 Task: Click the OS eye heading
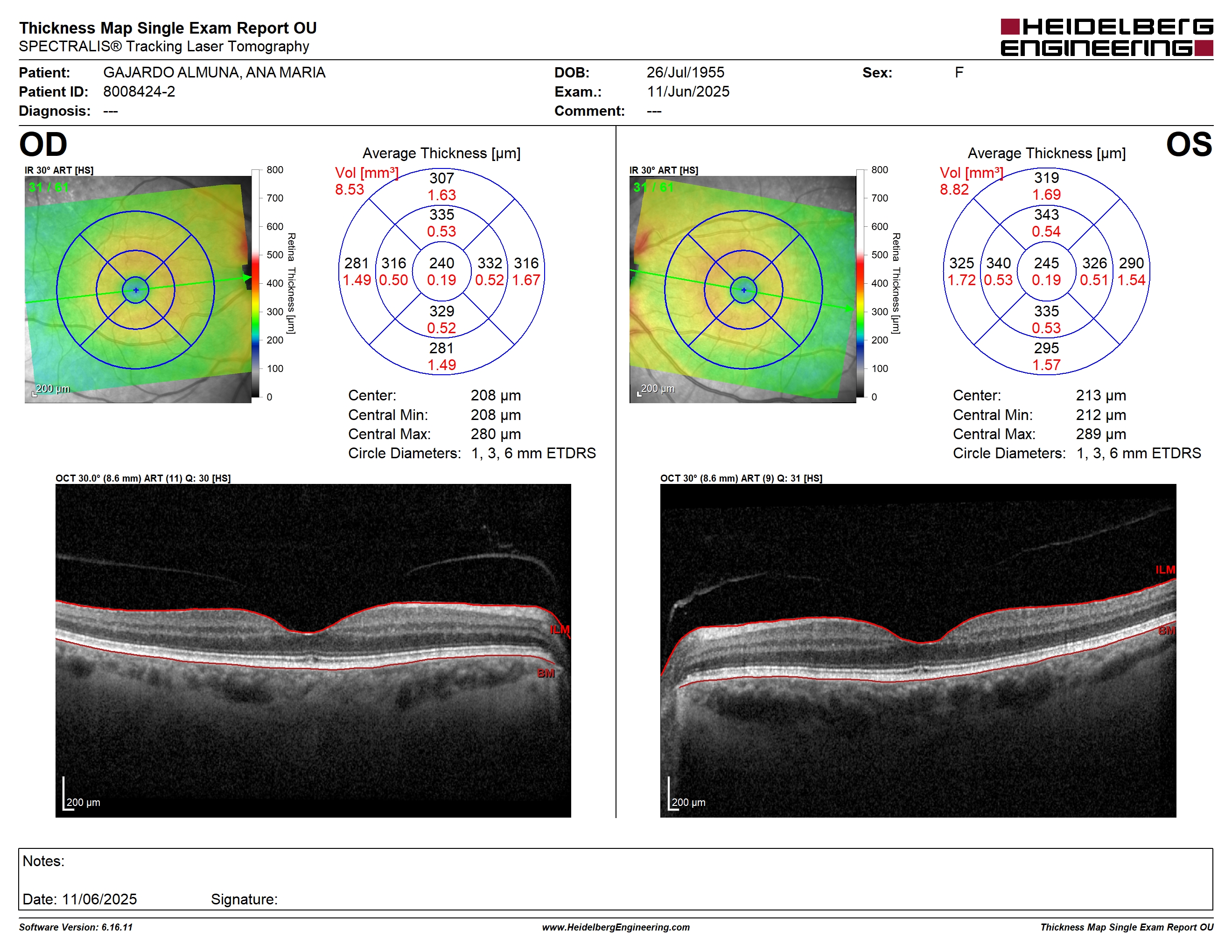point(1189,144)
